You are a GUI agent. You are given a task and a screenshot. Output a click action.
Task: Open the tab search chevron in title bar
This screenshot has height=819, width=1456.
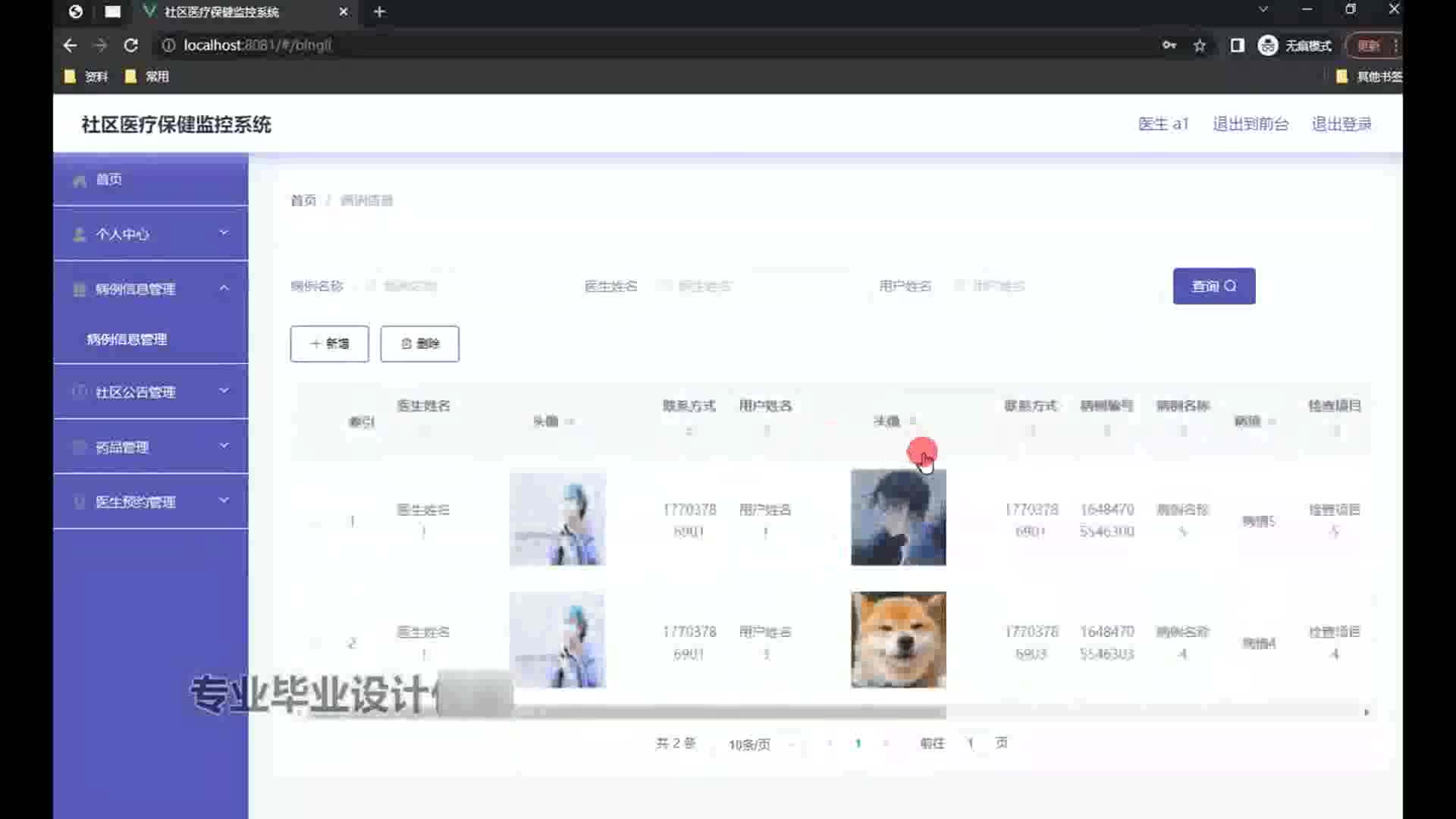[x=1263, y=9]
